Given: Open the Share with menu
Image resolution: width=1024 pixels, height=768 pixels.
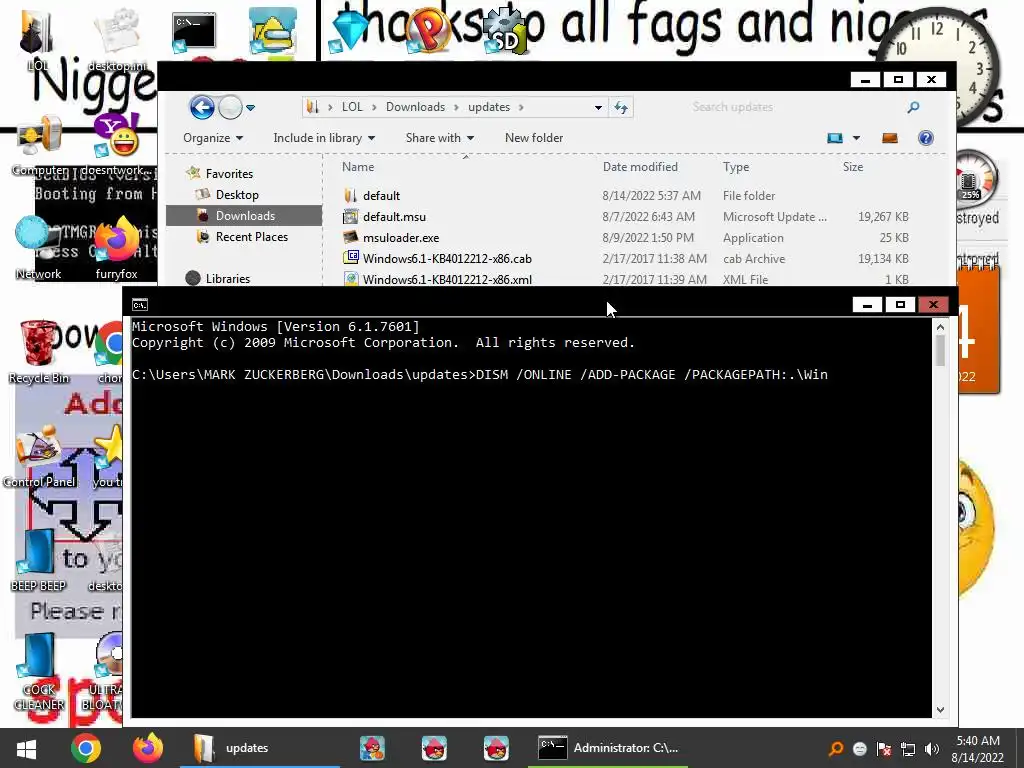Looking at the screenshot, I should [440, 138].
